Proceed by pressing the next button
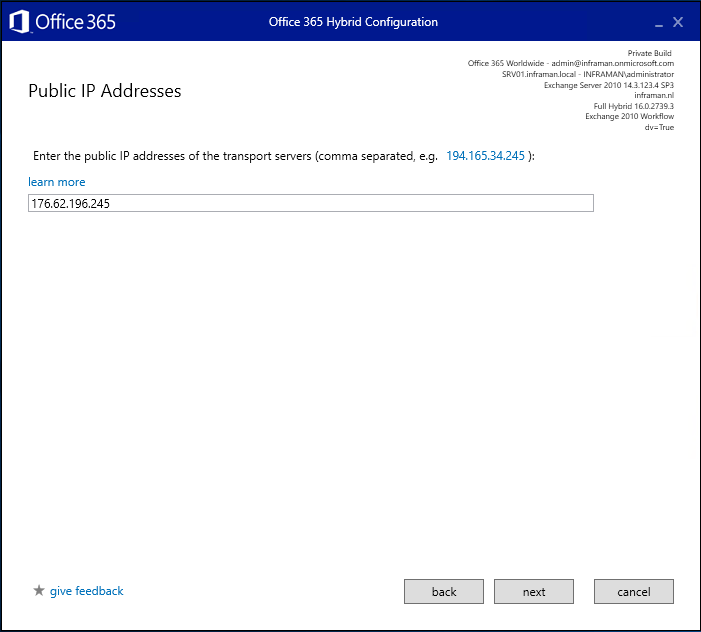 [x=534, y=592]
